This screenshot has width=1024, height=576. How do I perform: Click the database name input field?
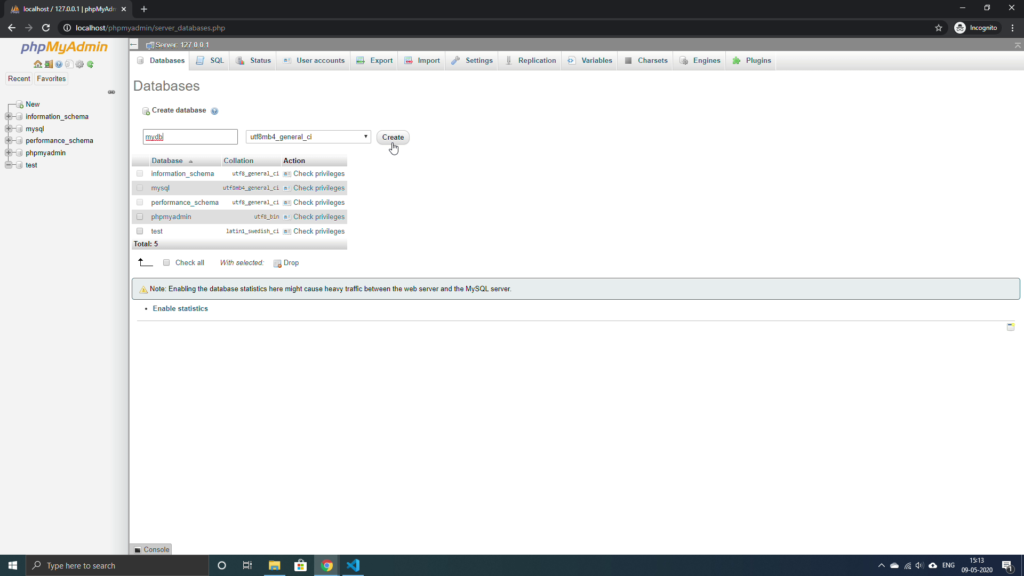(x=190, y=136)
